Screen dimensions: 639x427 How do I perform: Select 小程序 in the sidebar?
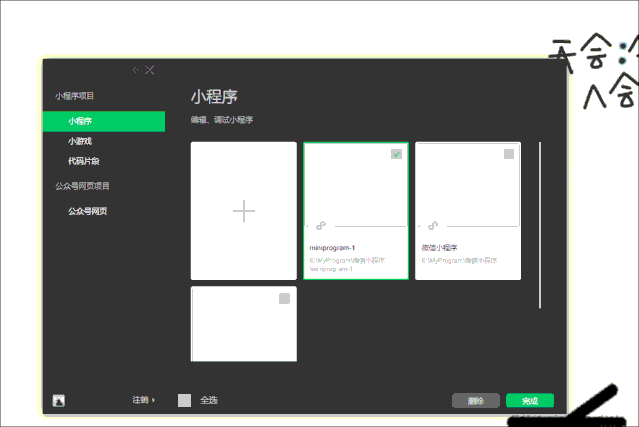(104, 121)
